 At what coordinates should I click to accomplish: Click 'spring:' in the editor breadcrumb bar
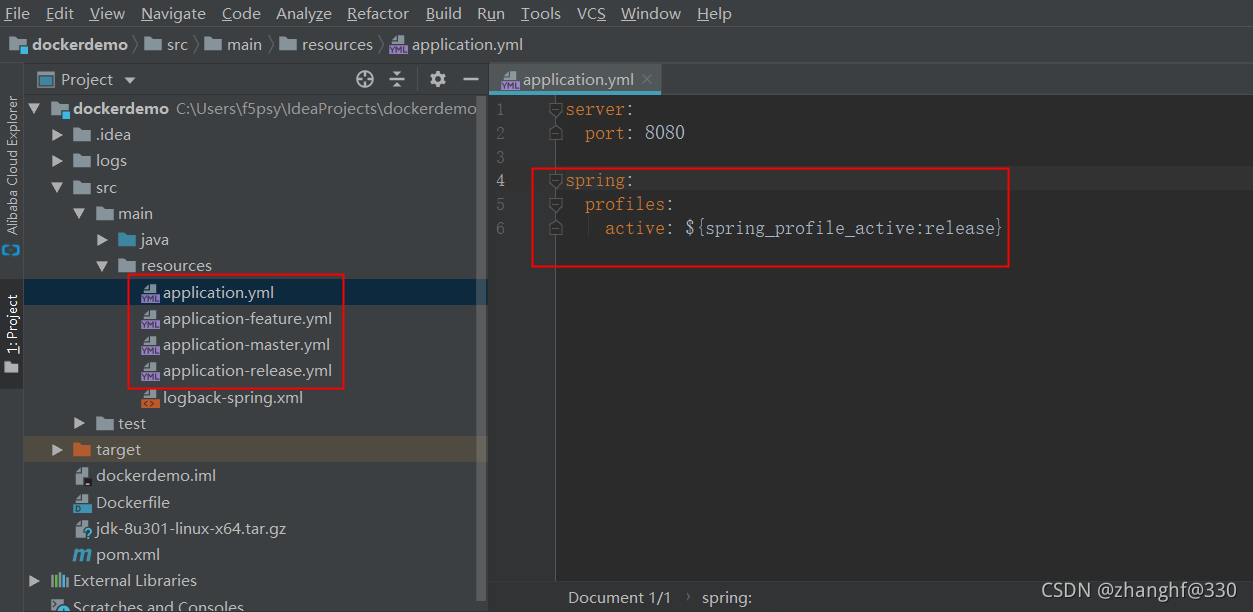coord(727,598)
